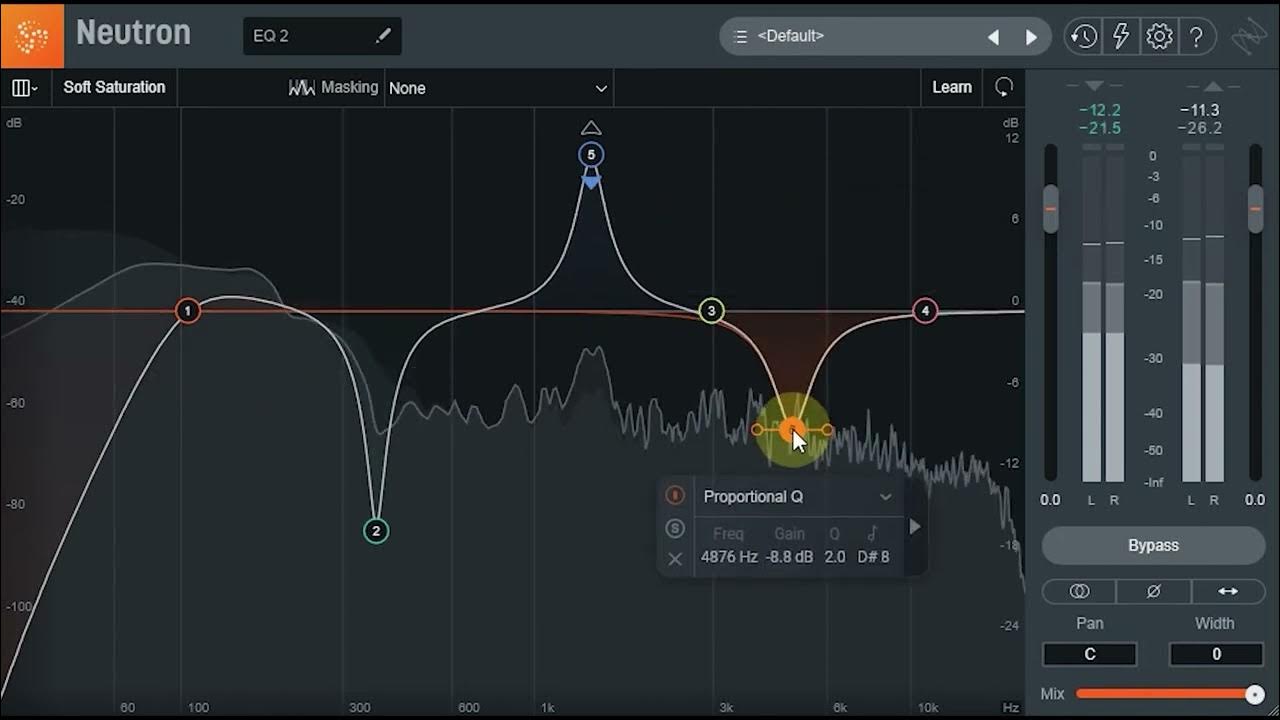Go to next preset arrow
Screen dimensions: 1280x720
(1031, 37)
